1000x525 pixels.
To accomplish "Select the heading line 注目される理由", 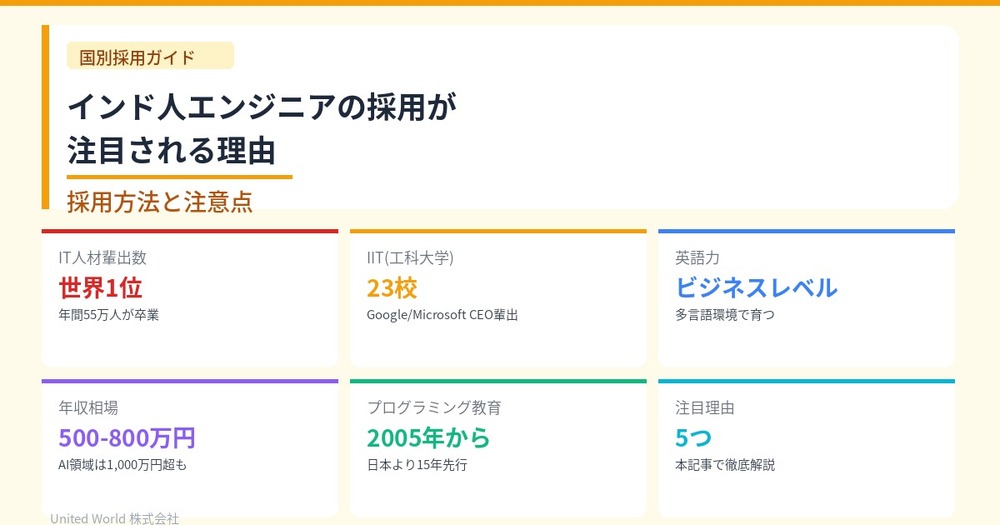I will click(x=172, y=151).
